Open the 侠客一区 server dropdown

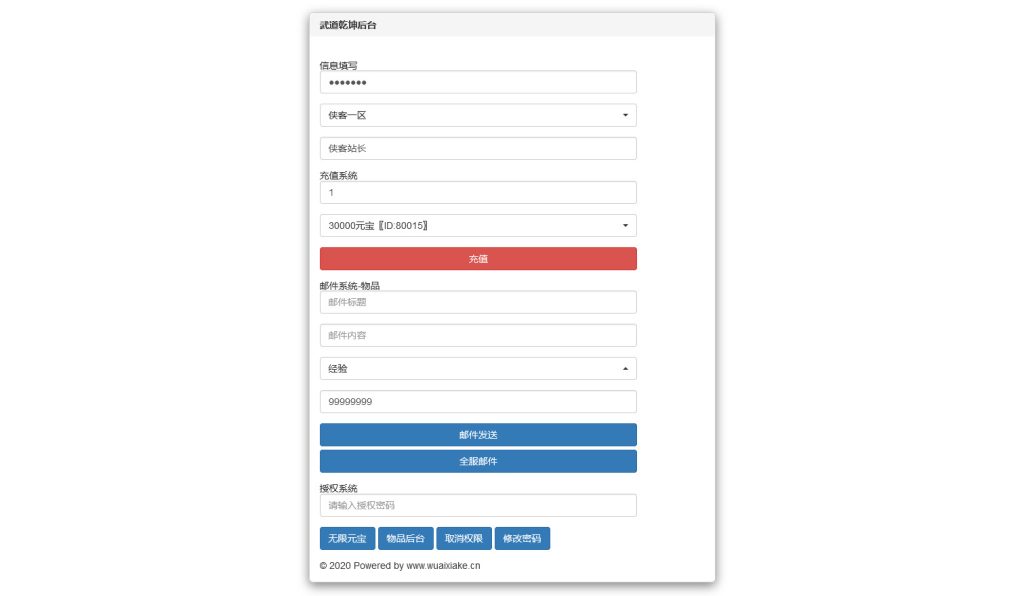point(477,115)
